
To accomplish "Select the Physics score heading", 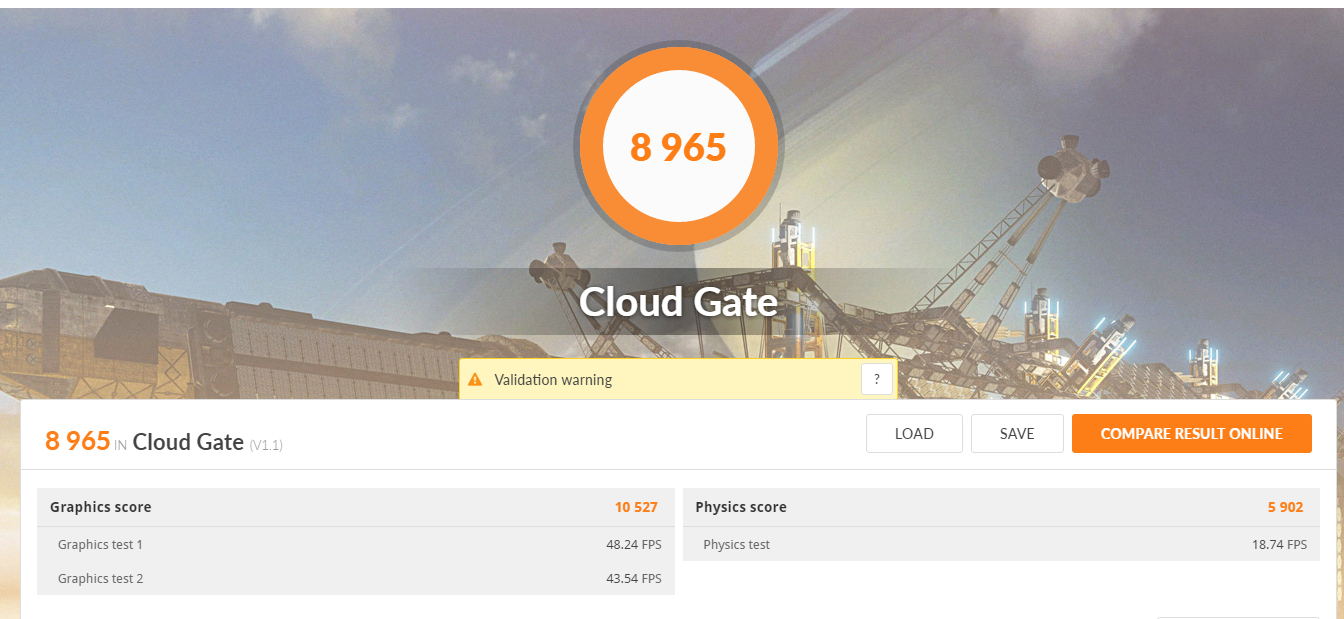I will pyautogui.click(x=741, y=507).
